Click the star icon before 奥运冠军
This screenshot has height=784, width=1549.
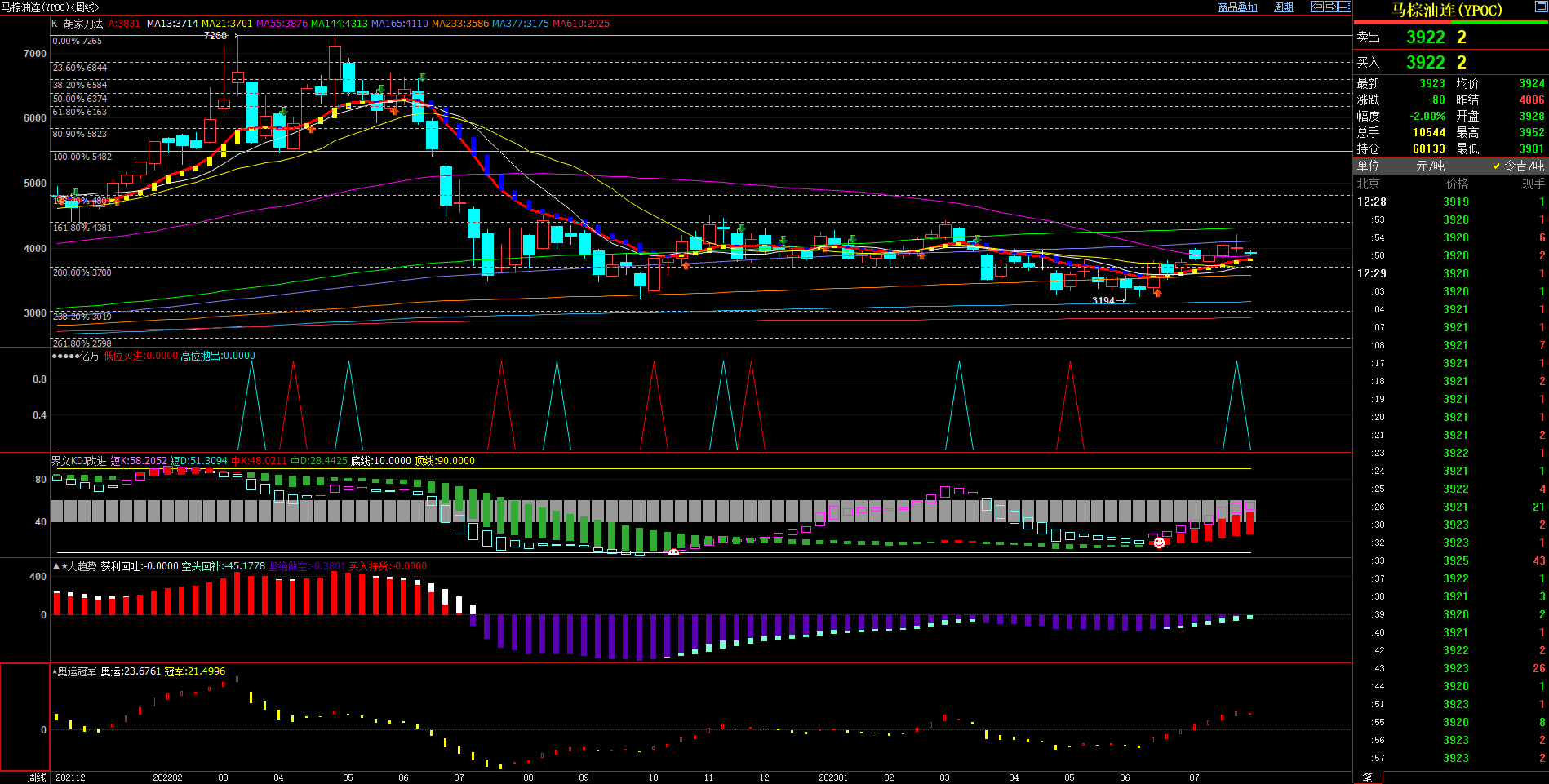point(55,671)
